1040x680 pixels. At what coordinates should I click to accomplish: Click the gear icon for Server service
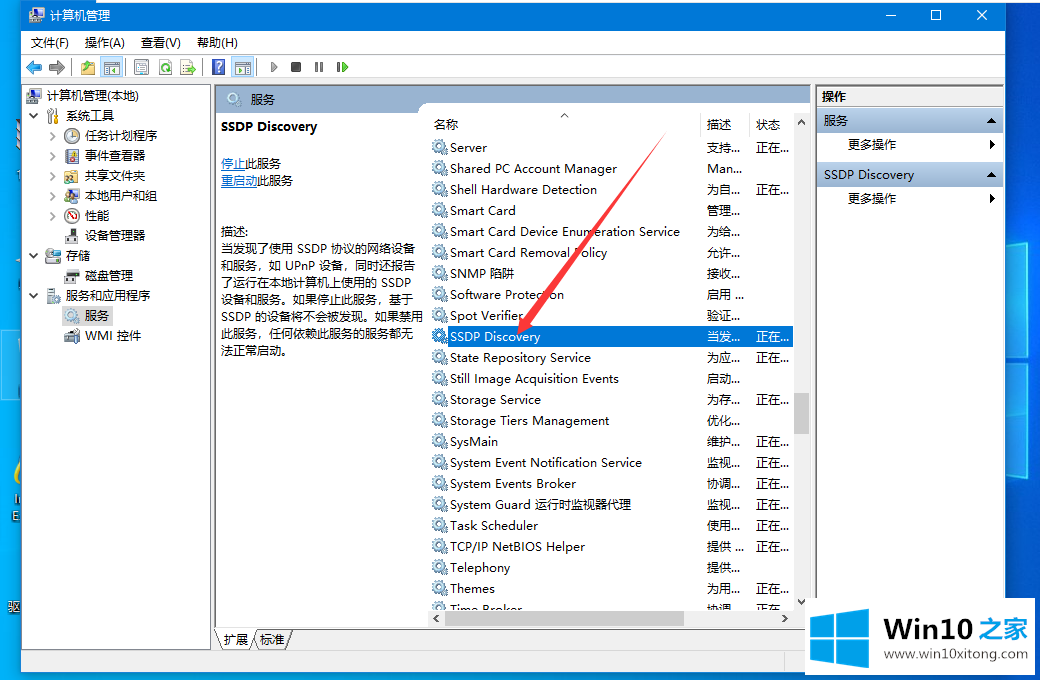point(439,147)
